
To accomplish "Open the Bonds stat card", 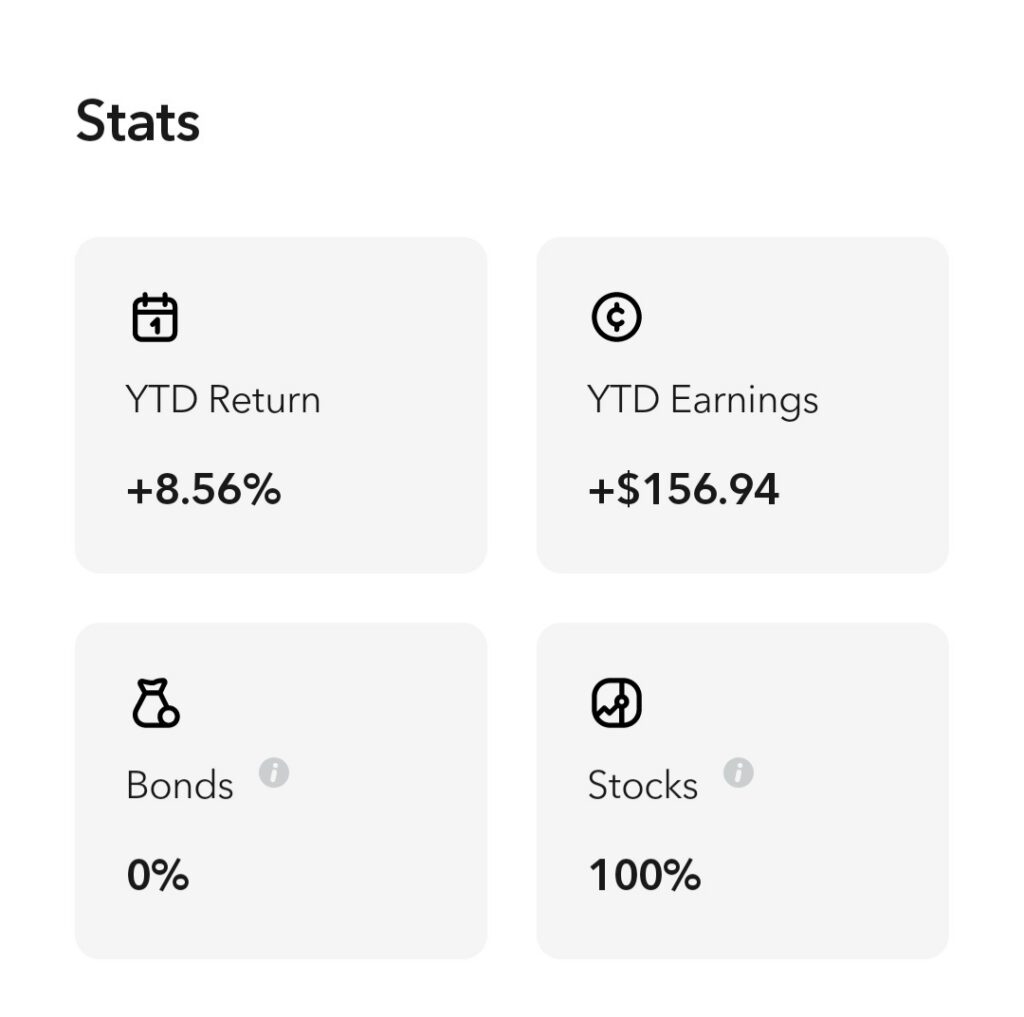I will click(281, 790).
